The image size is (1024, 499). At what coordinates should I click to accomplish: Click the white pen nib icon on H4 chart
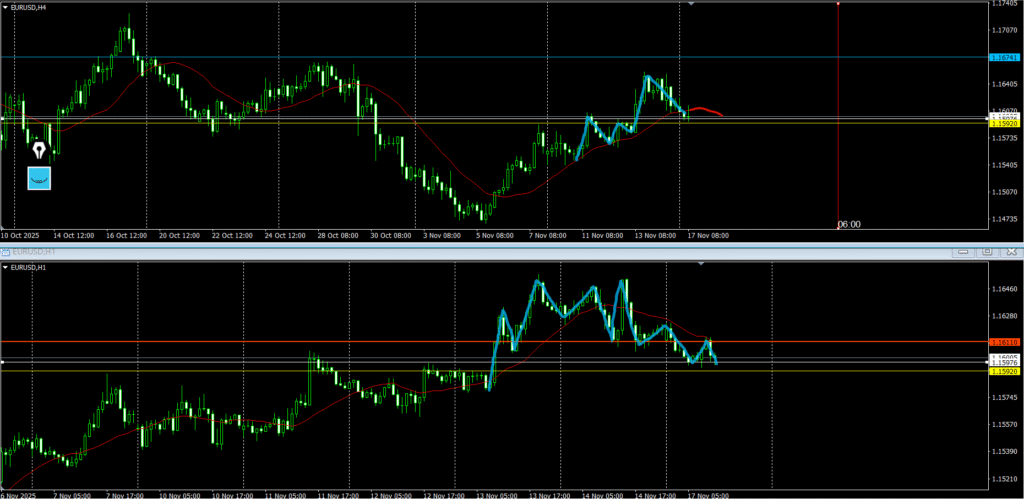coord(39,150)
